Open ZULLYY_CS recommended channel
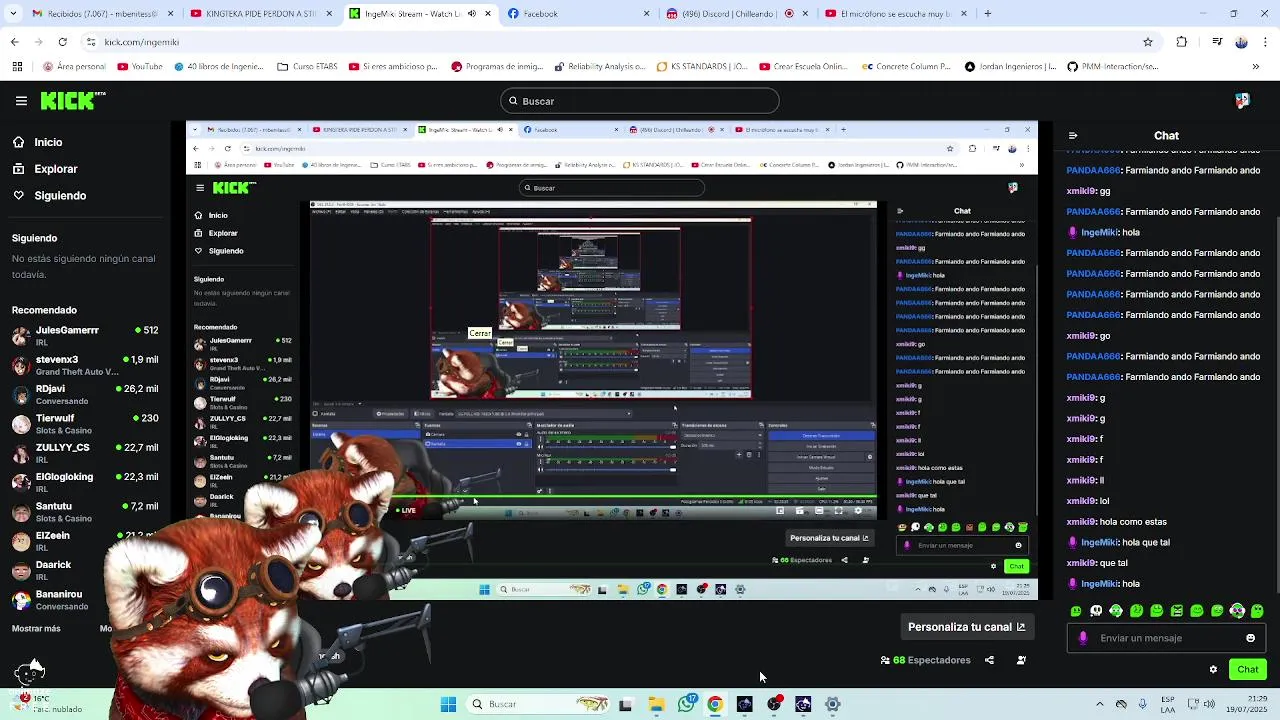The image size is (1280, 720). (85, 453)
